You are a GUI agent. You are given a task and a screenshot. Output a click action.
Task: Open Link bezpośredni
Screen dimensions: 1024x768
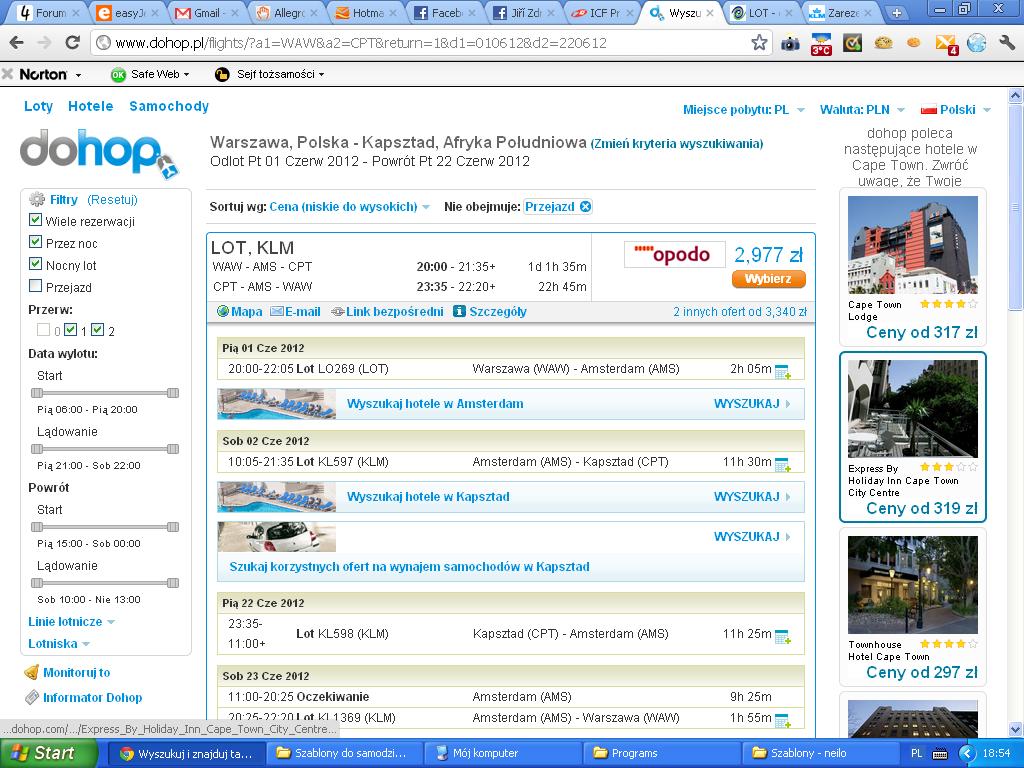pos(394,312)
